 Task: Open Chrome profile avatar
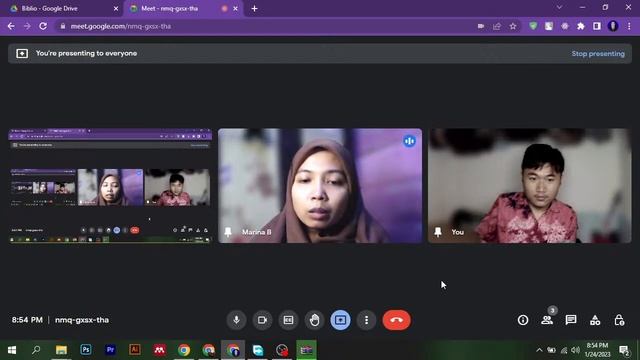click(613, 26)
